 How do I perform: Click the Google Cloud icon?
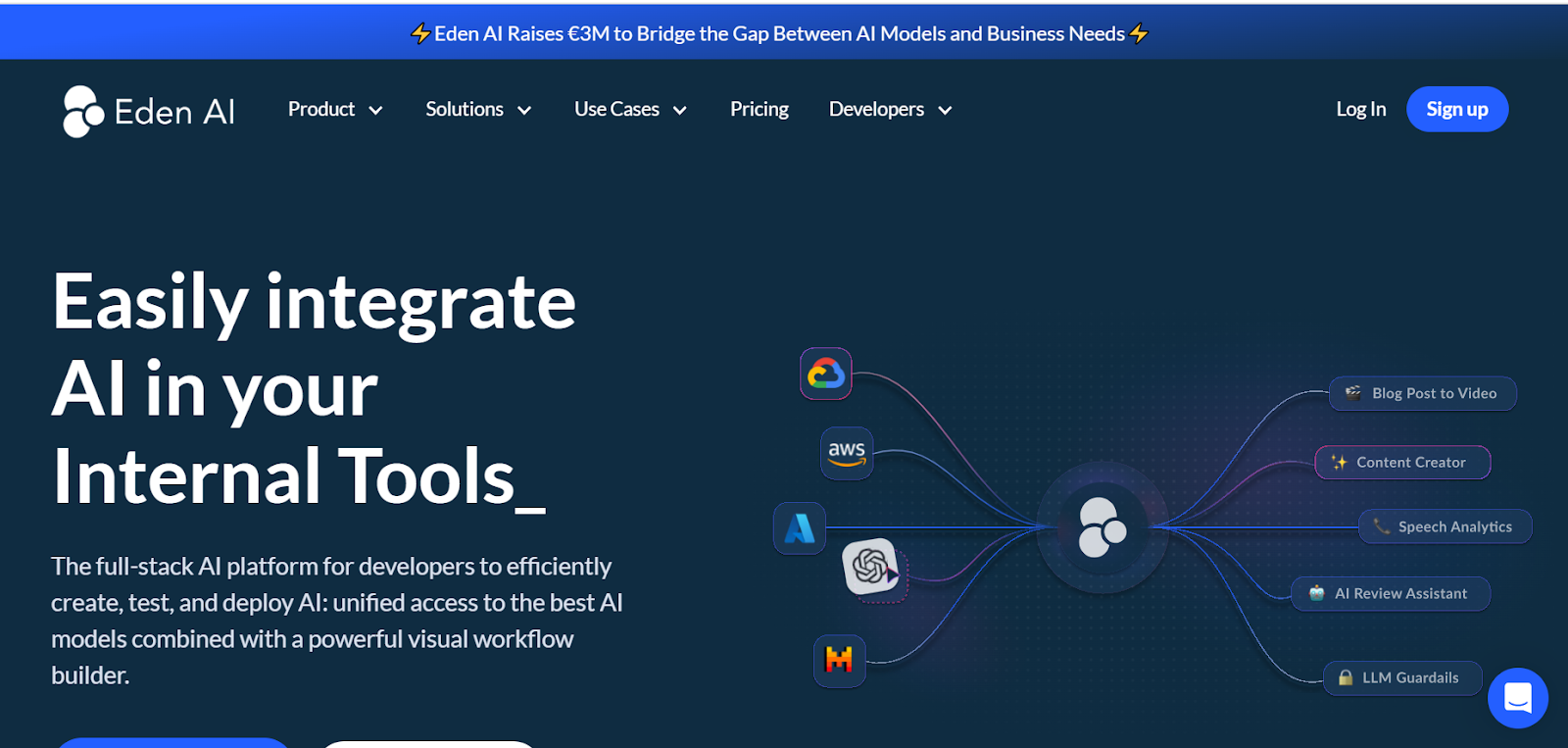pos(826,374)
